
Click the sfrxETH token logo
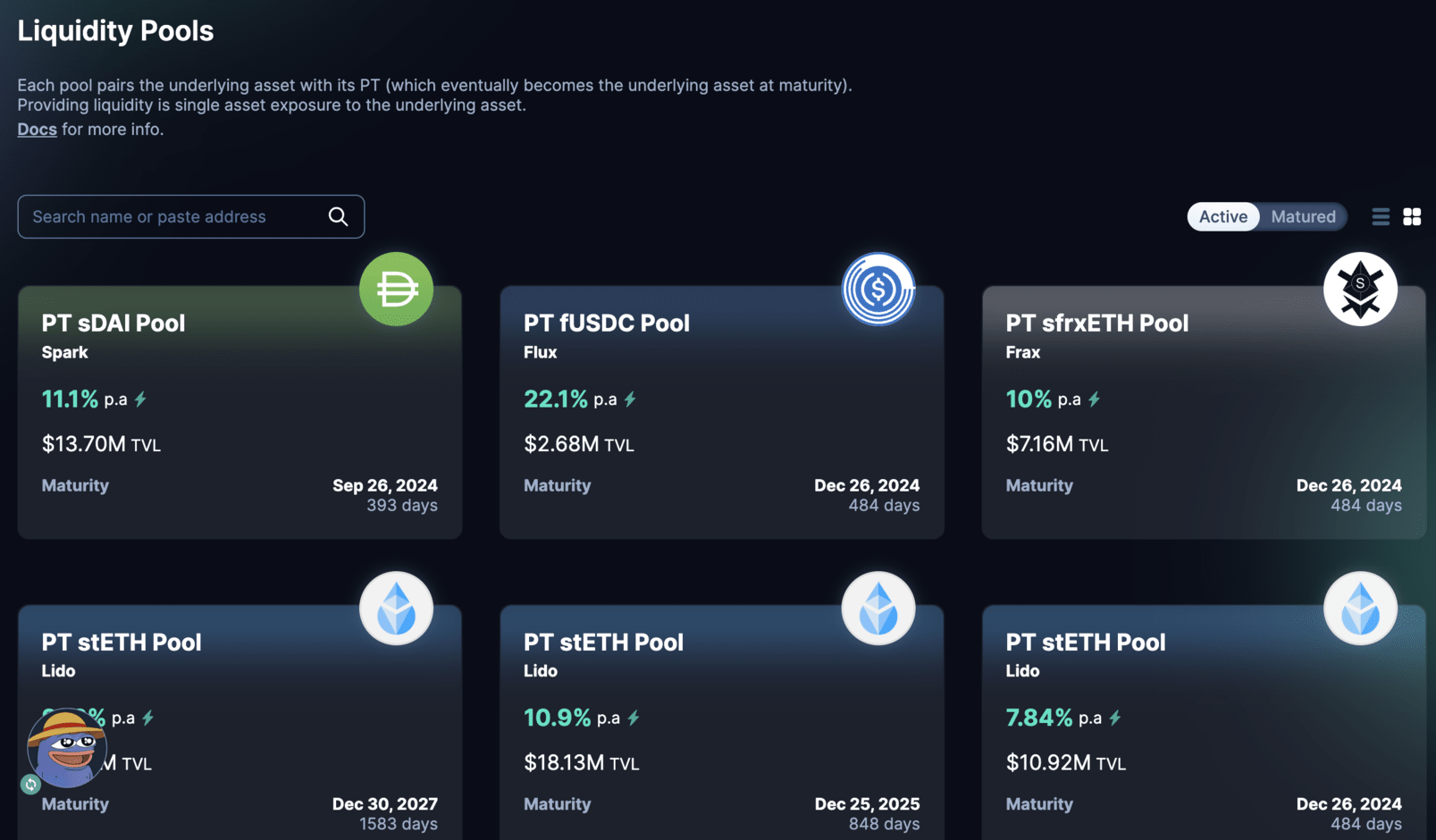pyautogui.click(x=1360, y=289)
